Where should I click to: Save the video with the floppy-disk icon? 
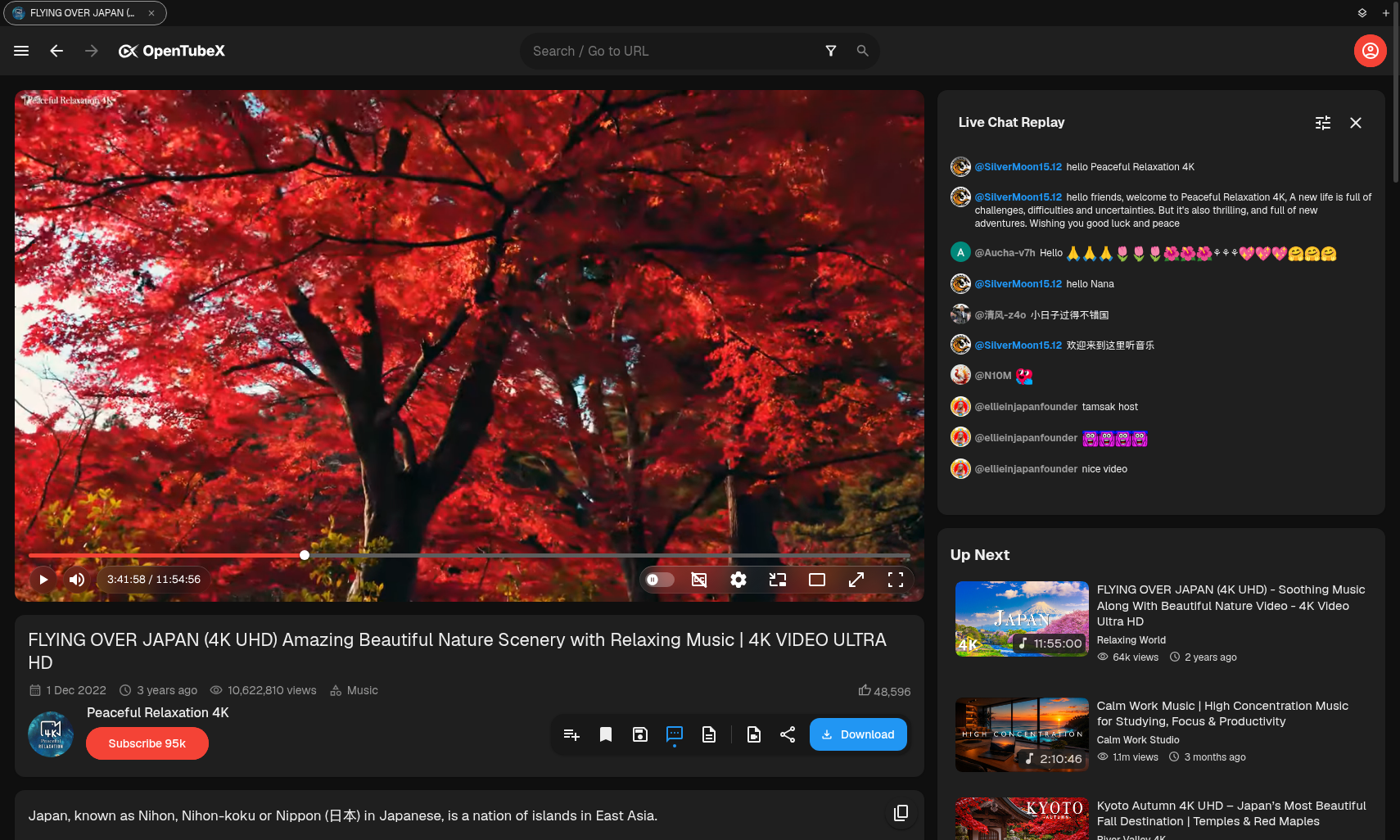coord(640,734)
